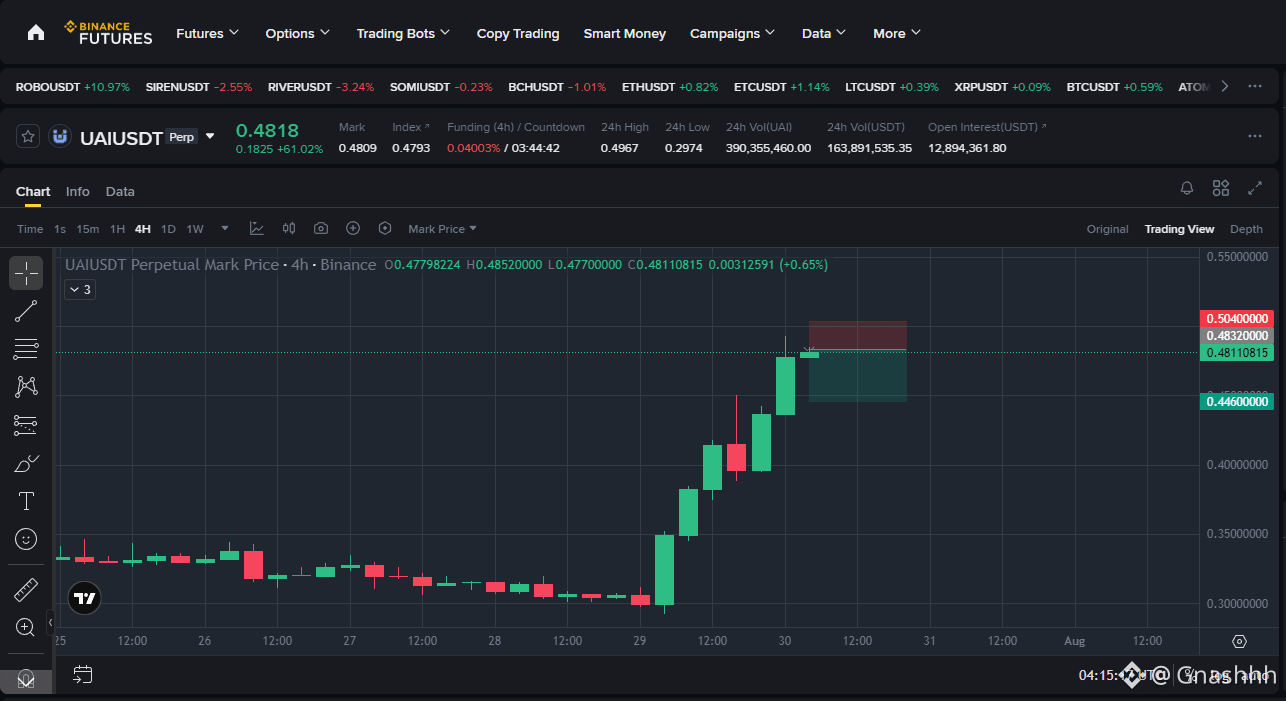Click the Binance Futures logo
1286x701 pixels.
(x=108, y=33)
